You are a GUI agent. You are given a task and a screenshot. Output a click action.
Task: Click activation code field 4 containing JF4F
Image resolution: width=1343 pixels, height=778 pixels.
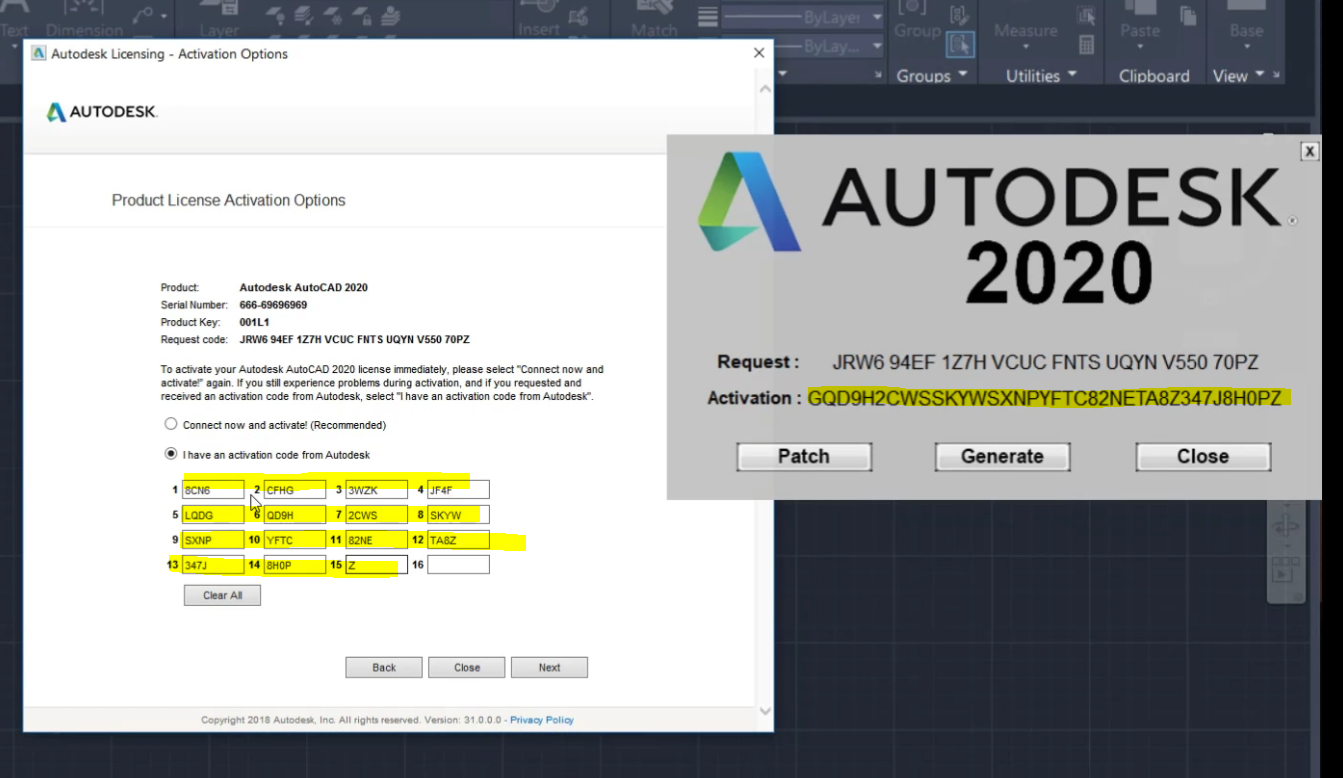[x=458, y=490]
